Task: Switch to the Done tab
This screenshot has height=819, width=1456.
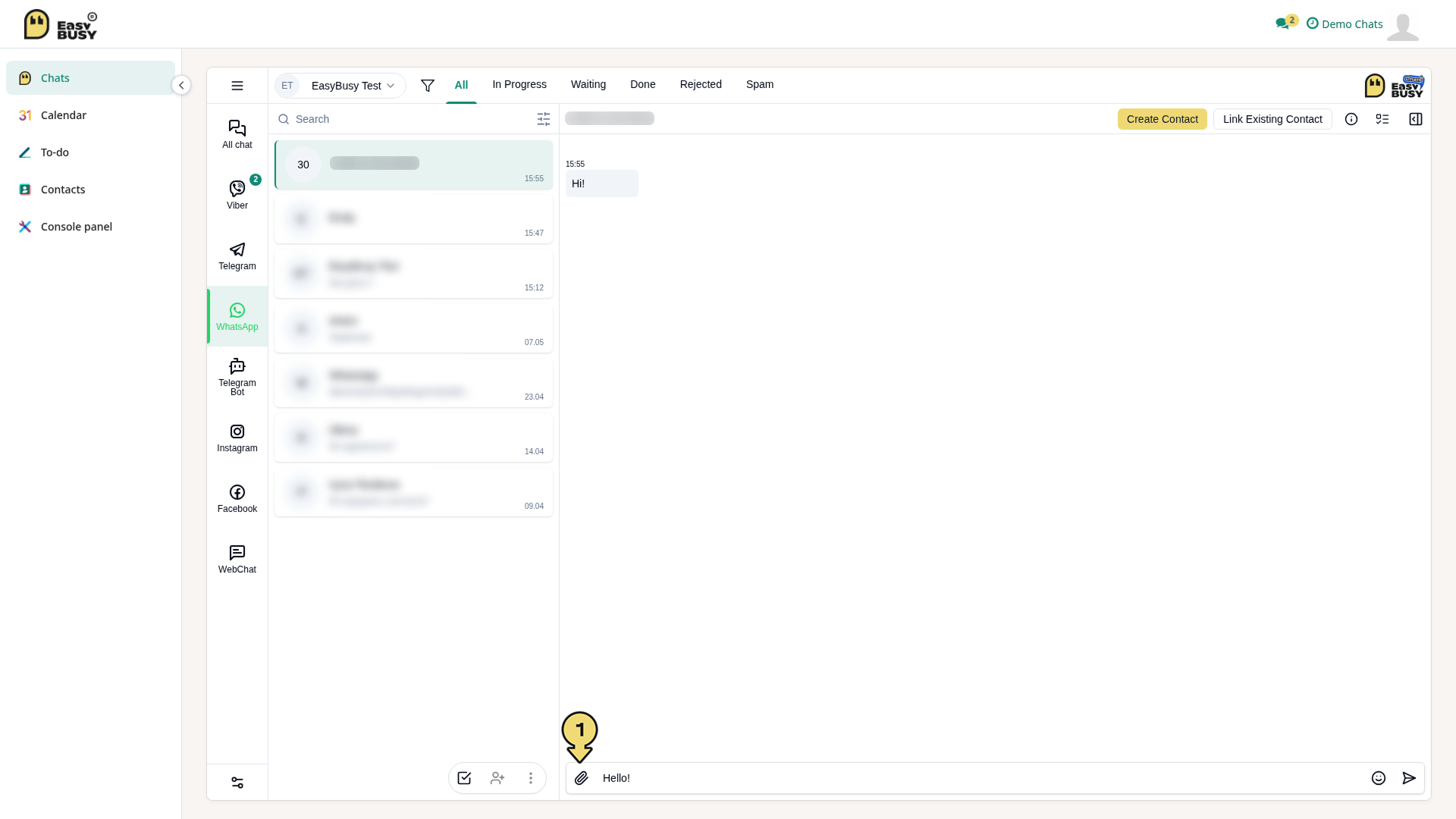Action: pos(643,84)
